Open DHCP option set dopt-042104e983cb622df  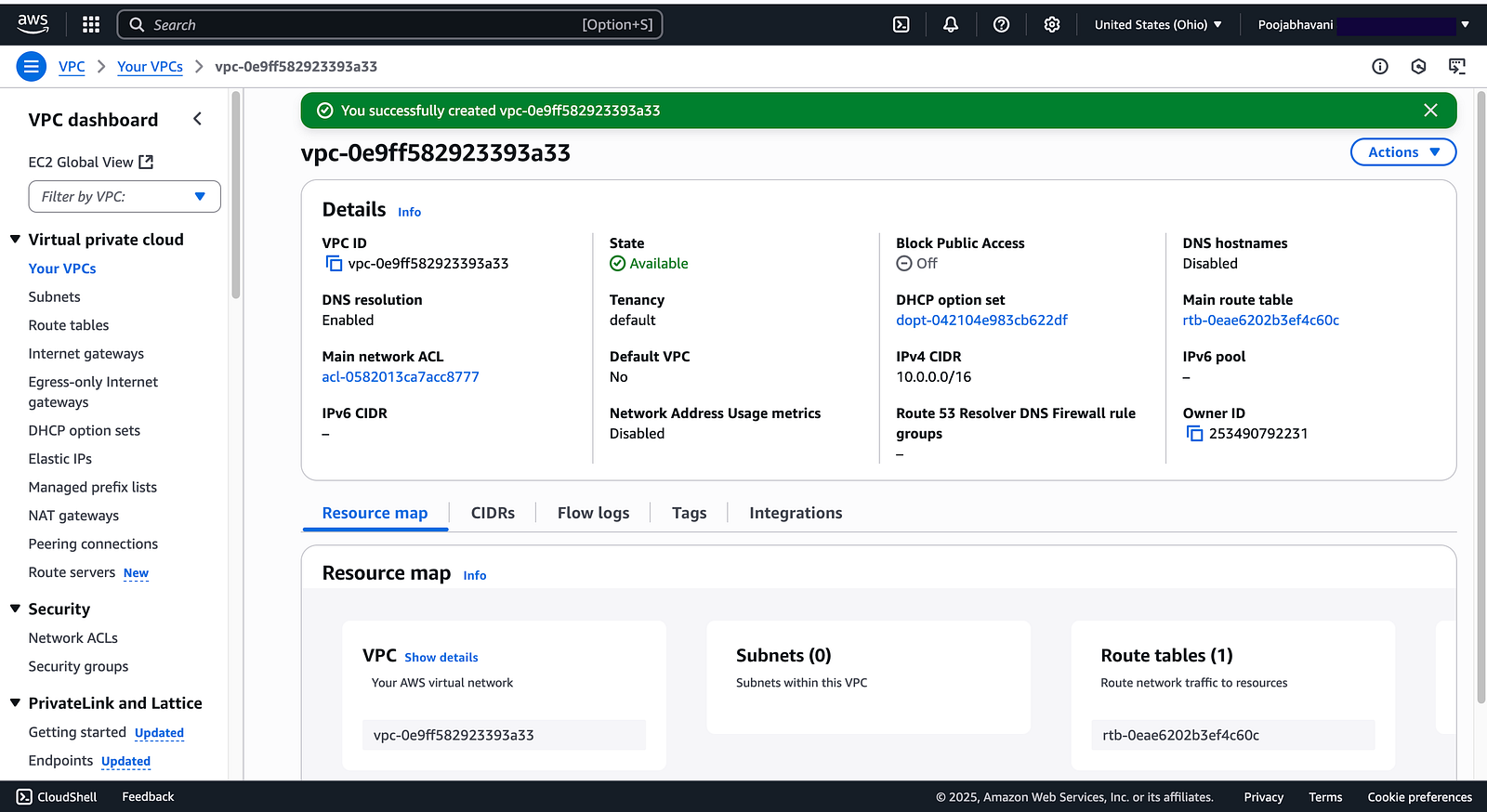(981, 321)
